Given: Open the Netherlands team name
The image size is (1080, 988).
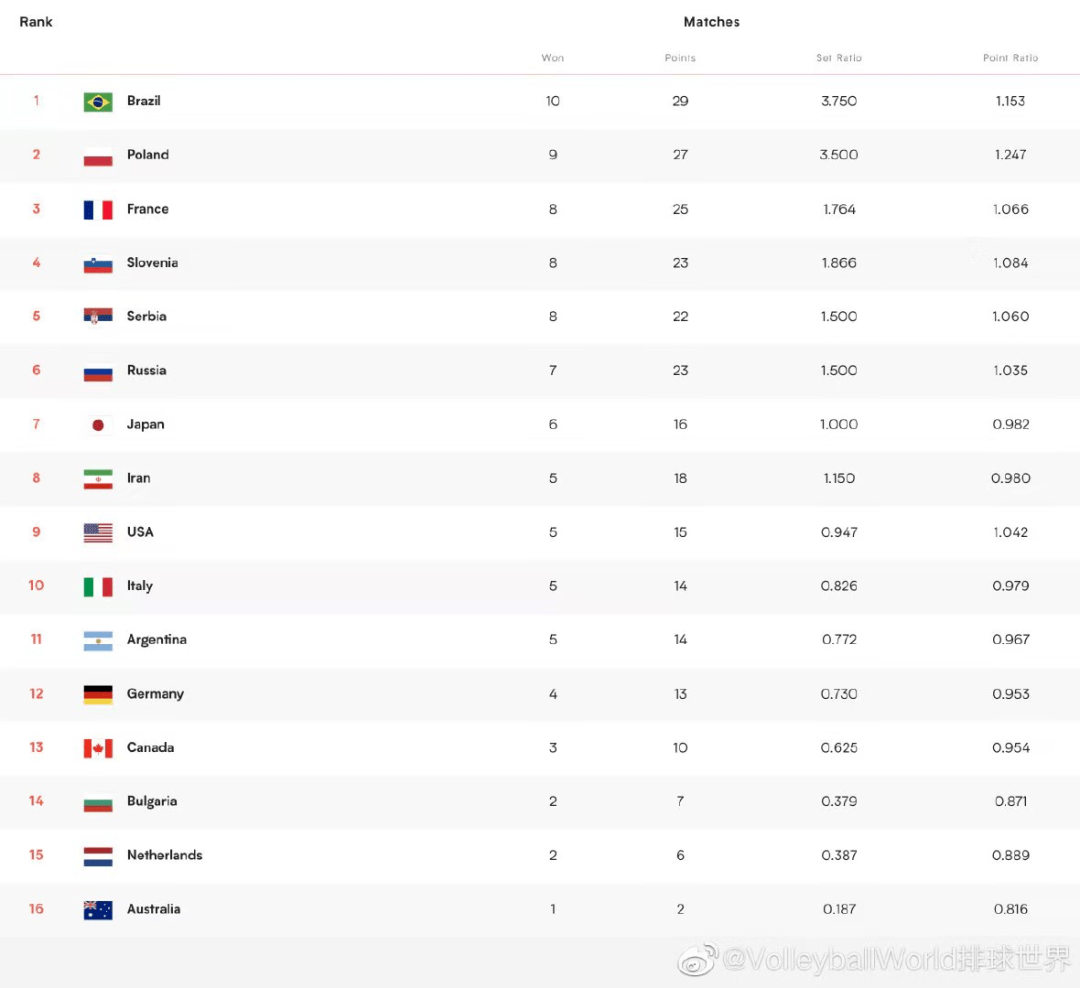Looking at the screenshot, I should click(165, 855).
